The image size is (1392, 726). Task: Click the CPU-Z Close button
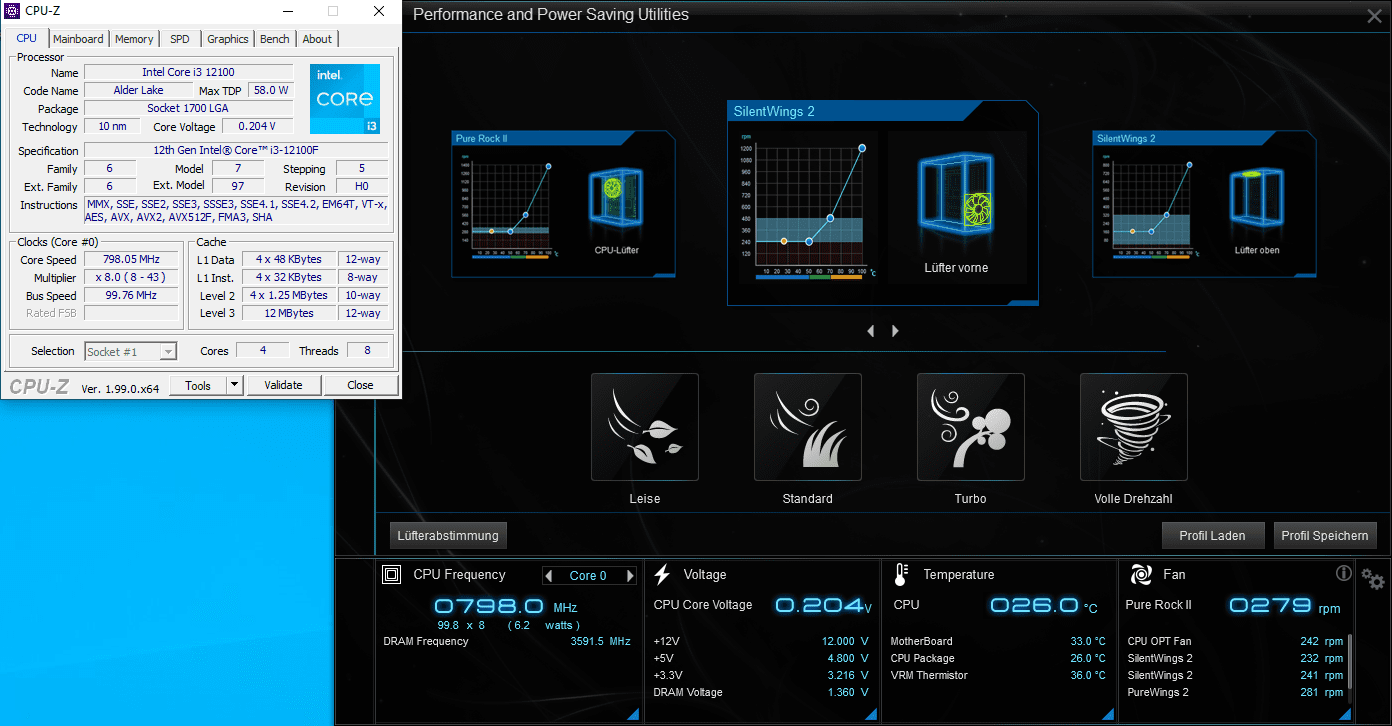coord(361,385)
